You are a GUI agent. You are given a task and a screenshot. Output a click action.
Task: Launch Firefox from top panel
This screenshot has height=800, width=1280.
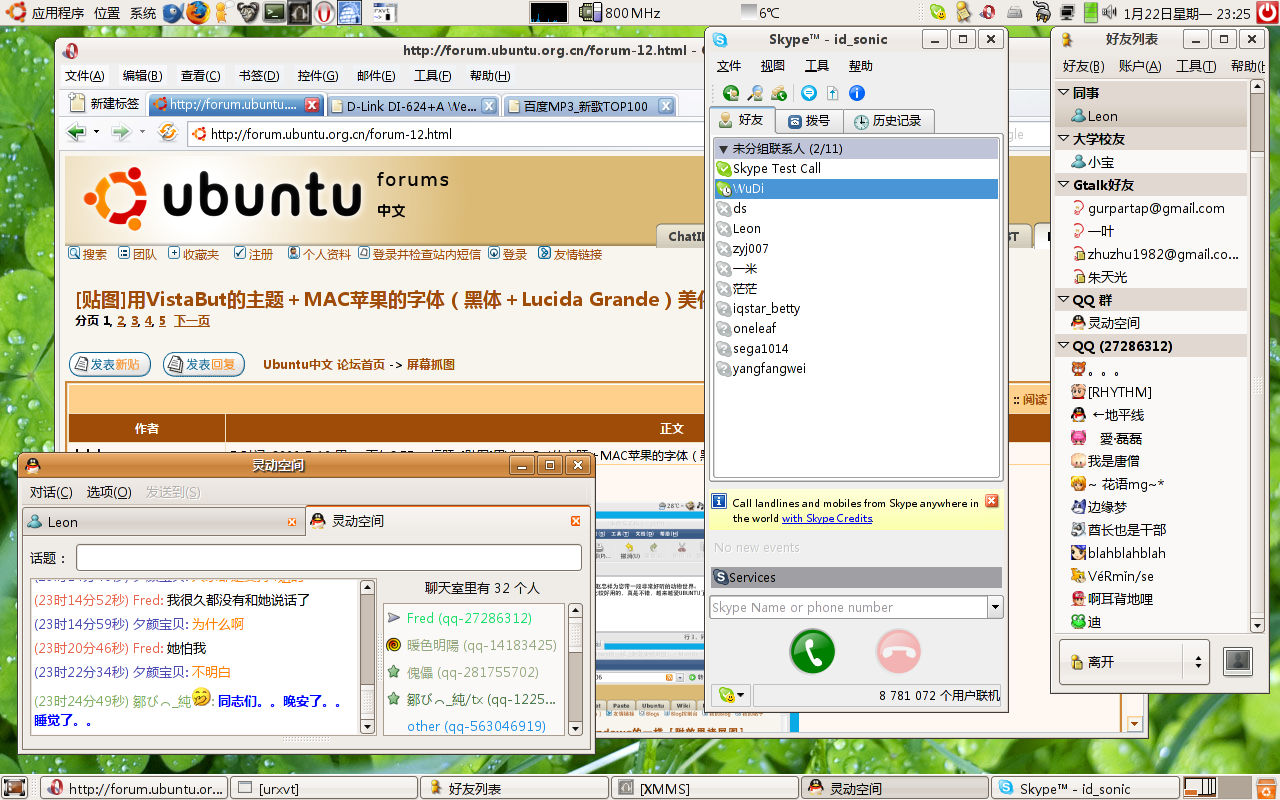point(197,13)
